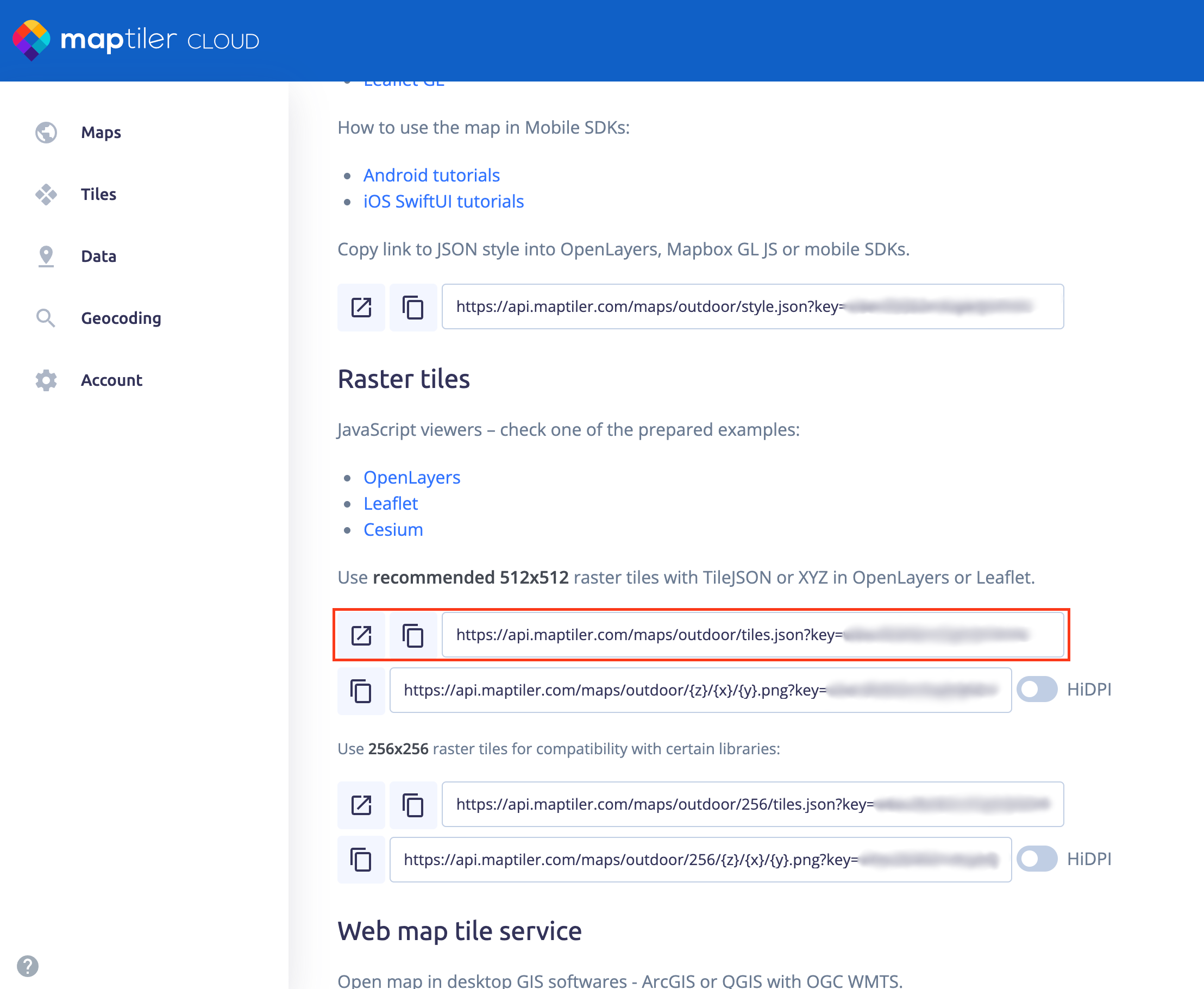Click the MapTiler Cloud logo
This screenshot has height=989, width=1204.
point(135,40)
